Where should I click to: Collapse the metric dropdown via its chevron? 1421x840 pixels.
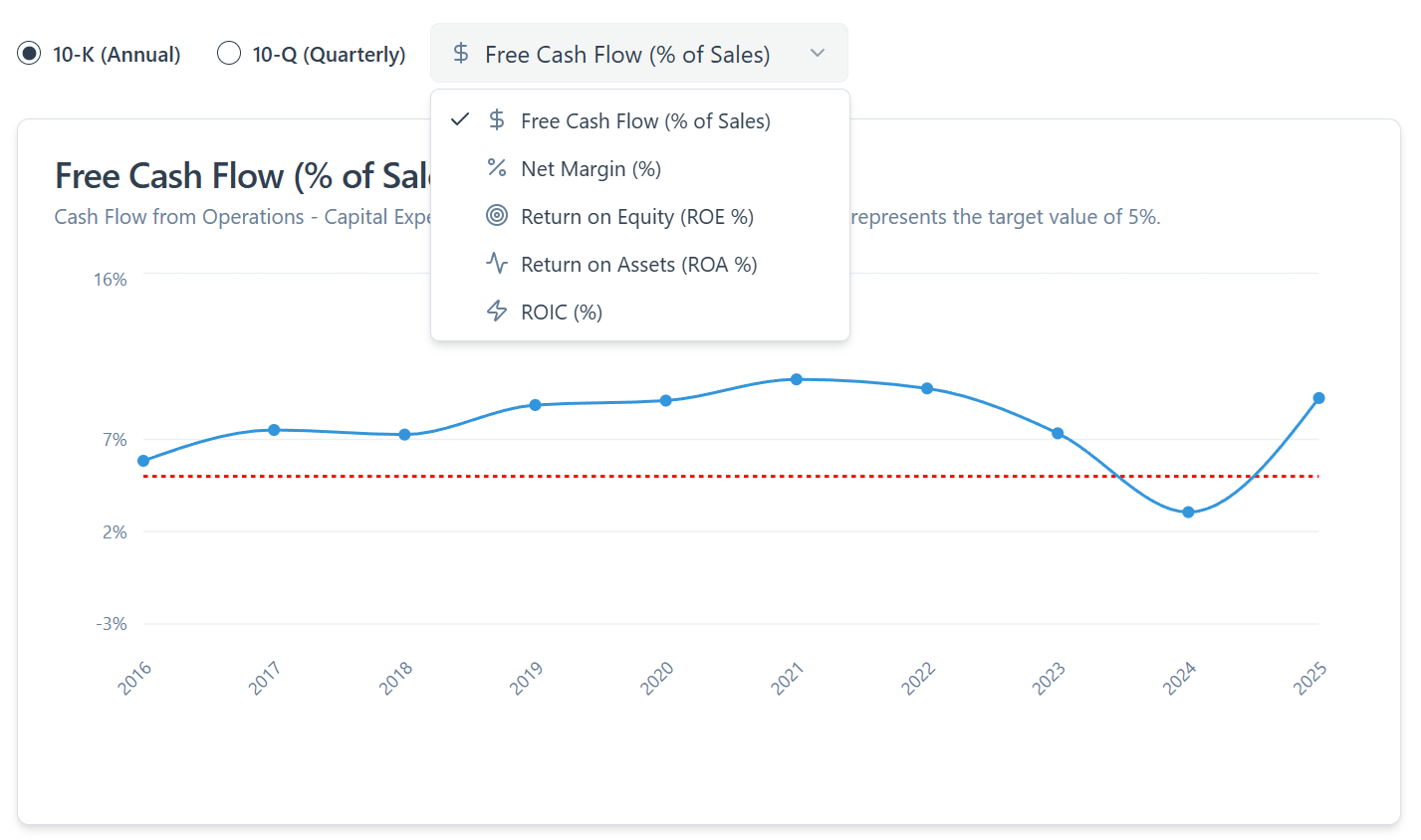tap(818, 54)
